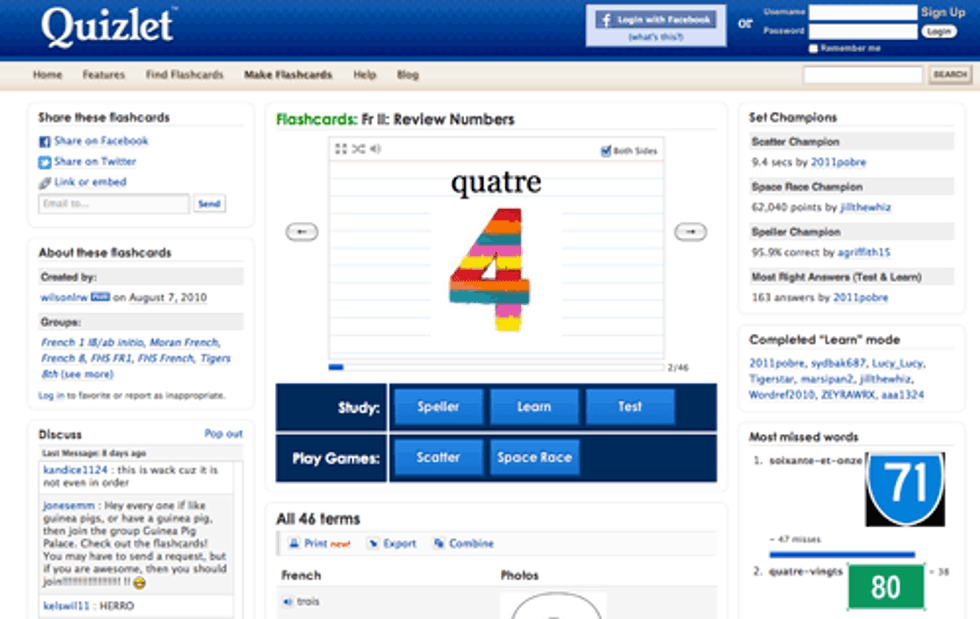Click the flashcard audio speaker icon
Viewport: 980px width, 619px height.
pyautogui.click(x=374, y=149)
